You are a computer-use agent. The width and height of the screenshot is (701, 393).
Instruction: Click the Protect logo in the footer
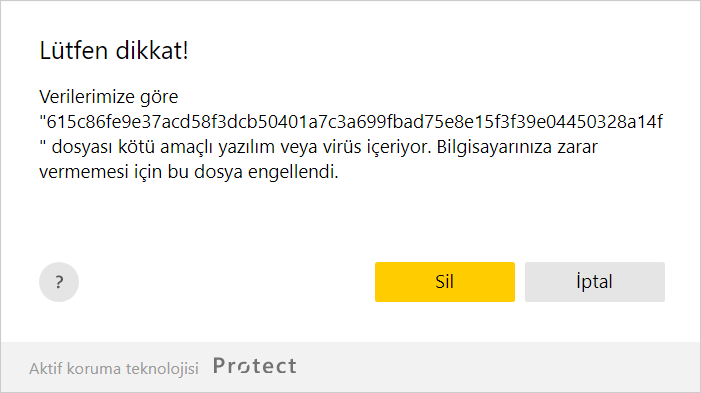tap(255, 366)
